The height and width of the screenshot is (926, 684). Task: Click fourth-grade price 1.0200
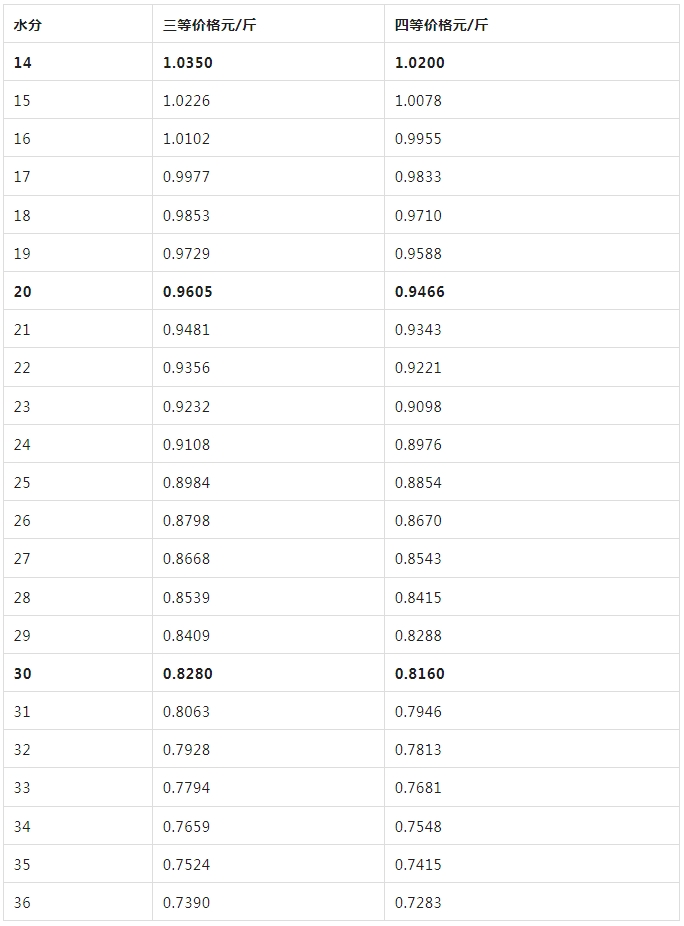click(420, 63)
